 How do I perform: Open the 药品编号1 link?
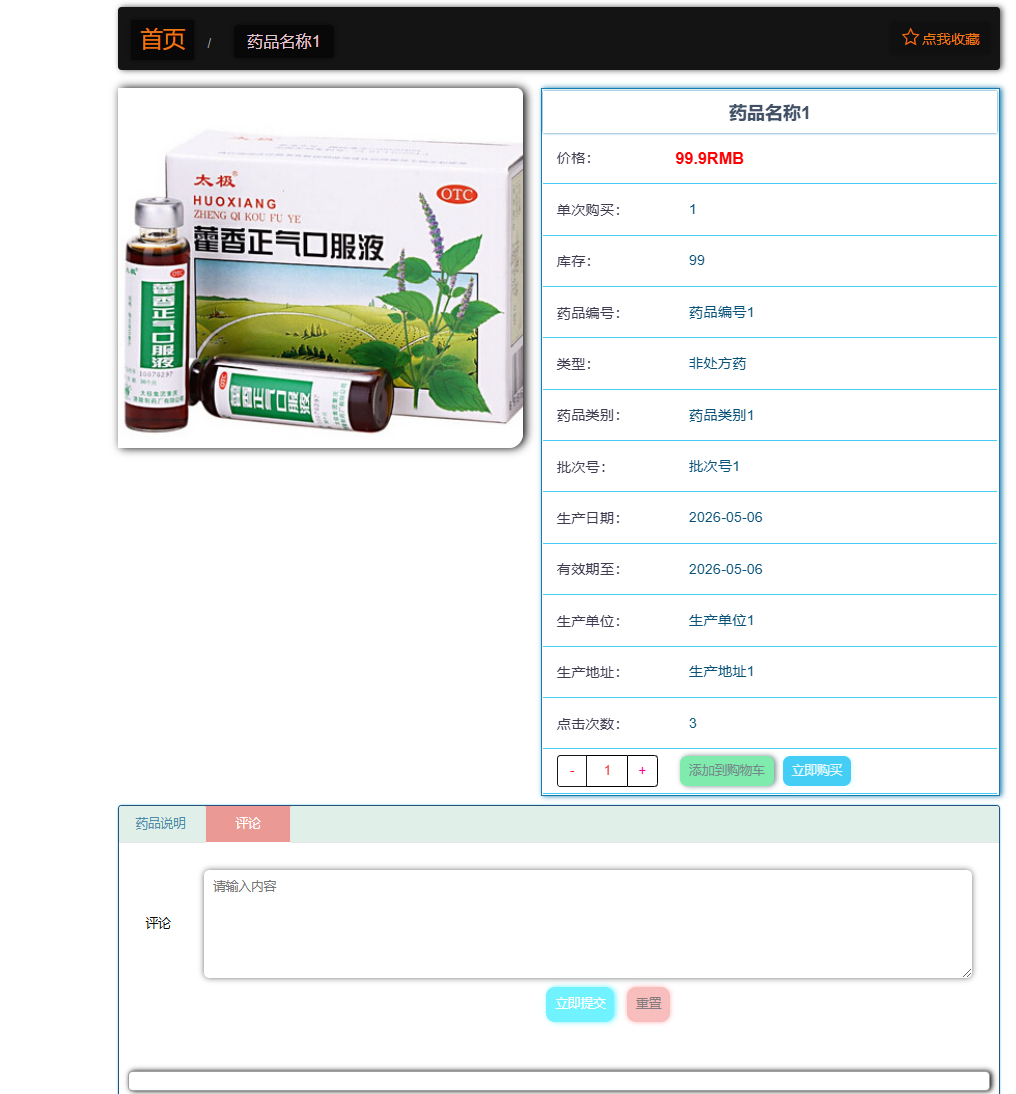click(x=721, y=311)
